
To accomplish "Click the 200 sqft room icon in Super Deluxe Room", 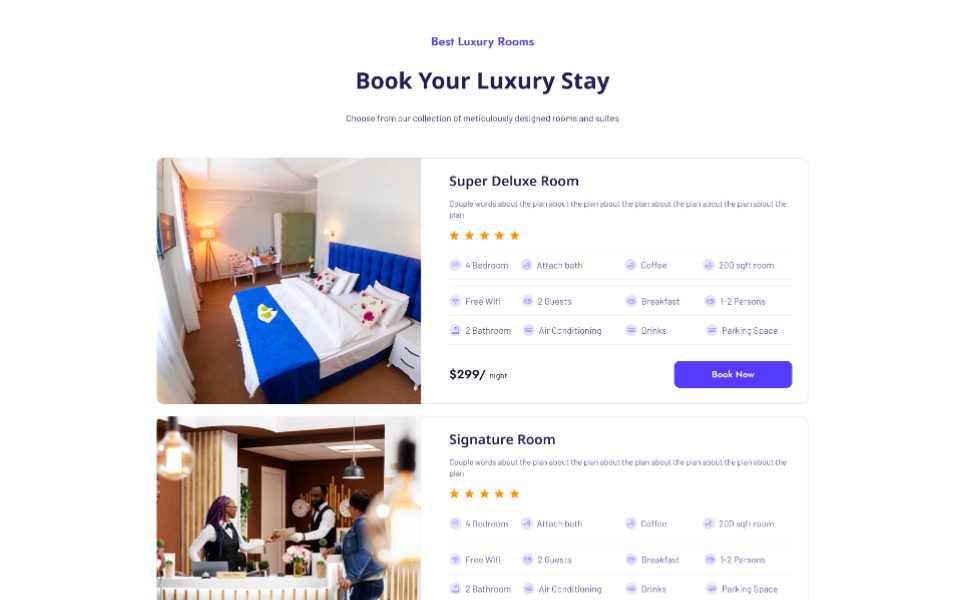I will click(708, 265).
